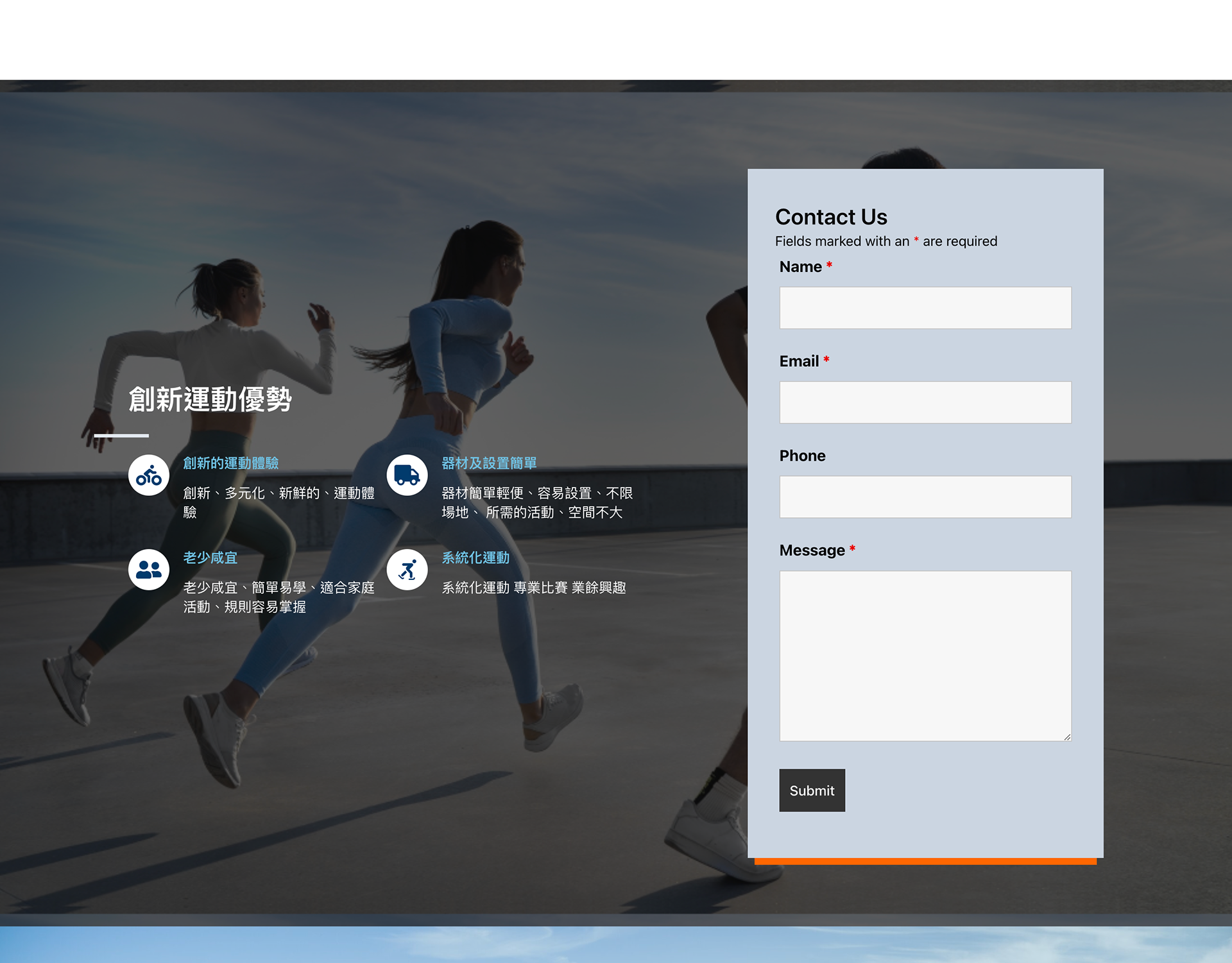1232x963 pixels.
Task: Click the Message field label
Action: click(812, 550)
